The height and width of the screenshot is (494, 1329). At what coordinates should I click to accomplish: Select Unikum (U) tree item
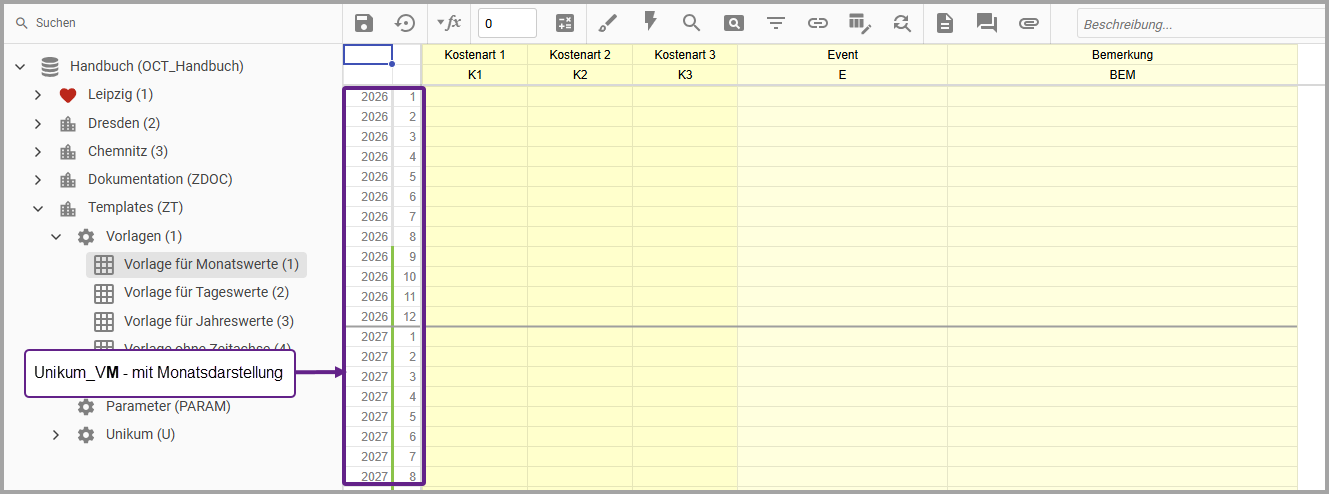pyautogui.click(x=142, y=435)
